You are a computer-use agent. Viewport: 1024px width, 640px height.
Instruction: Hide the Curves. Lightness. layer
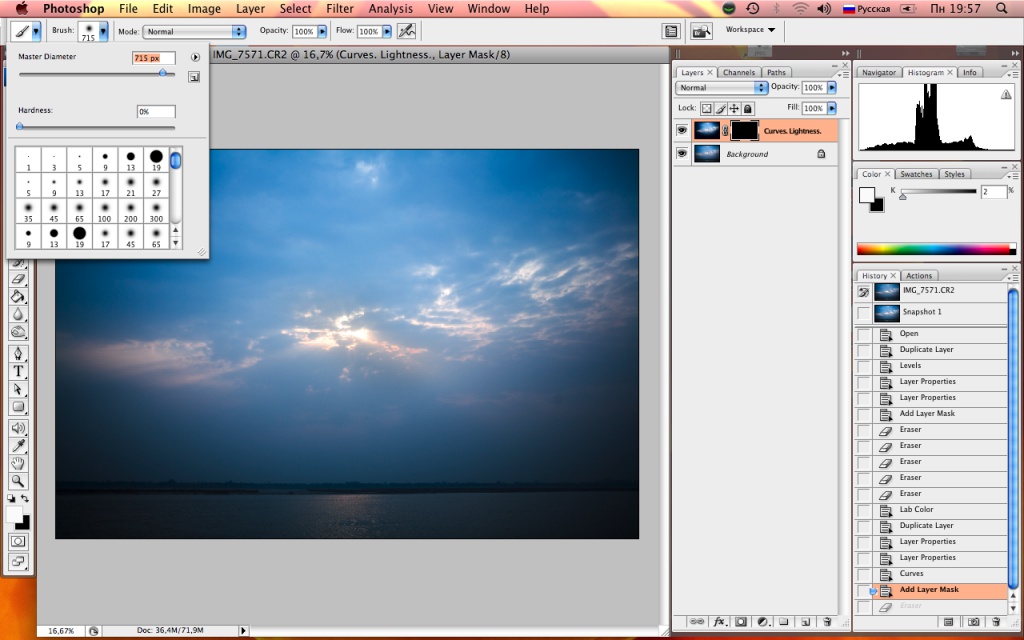point(682,130)
